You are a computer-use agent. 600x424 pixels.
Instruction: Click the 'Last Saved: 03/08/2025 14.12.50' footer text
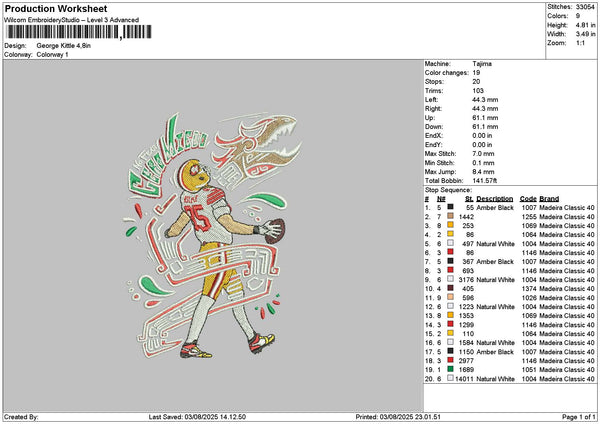click(x=197, y=417)
